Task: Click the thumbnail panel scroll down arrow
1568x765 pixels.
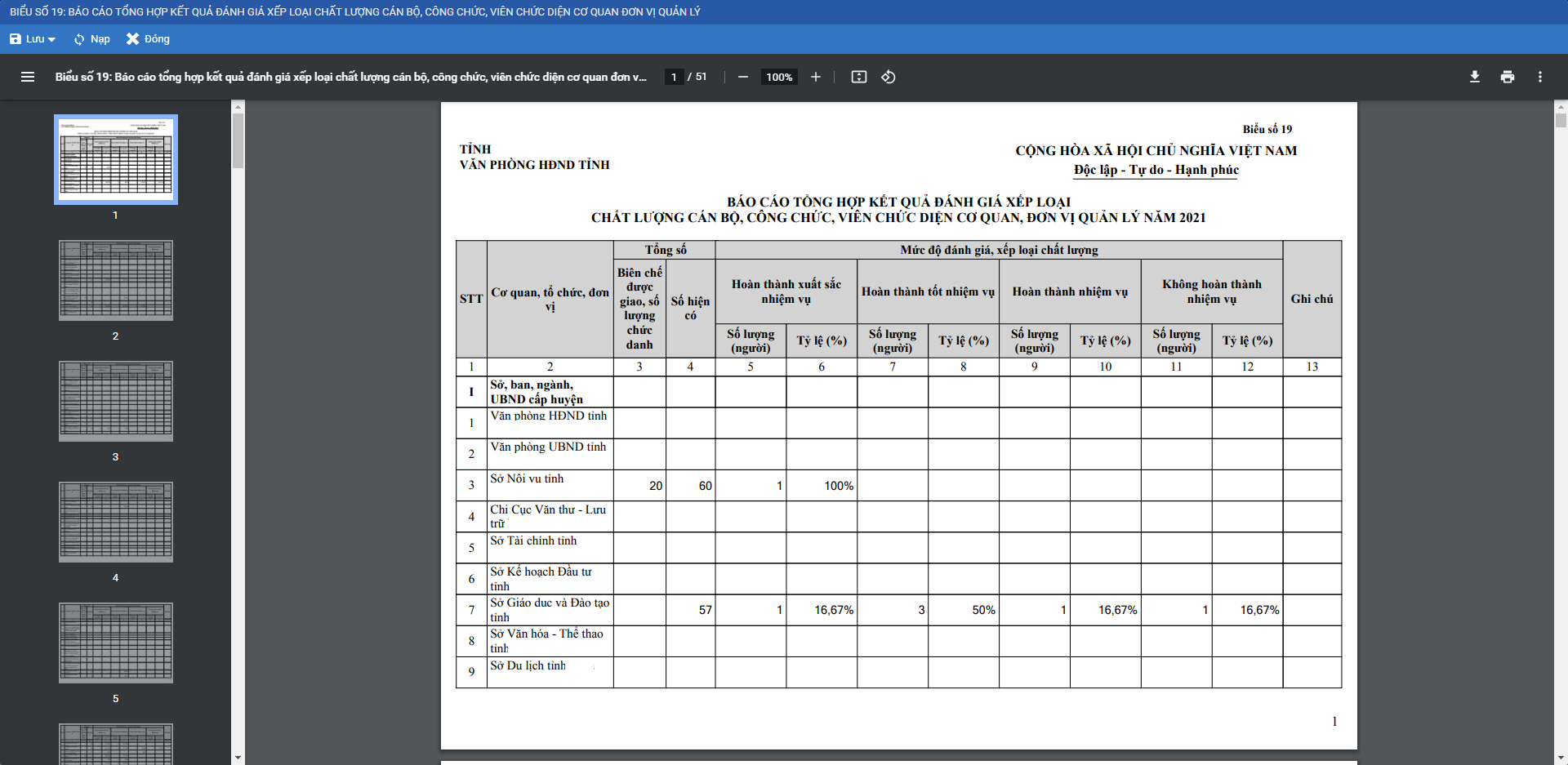Action: 238,758
